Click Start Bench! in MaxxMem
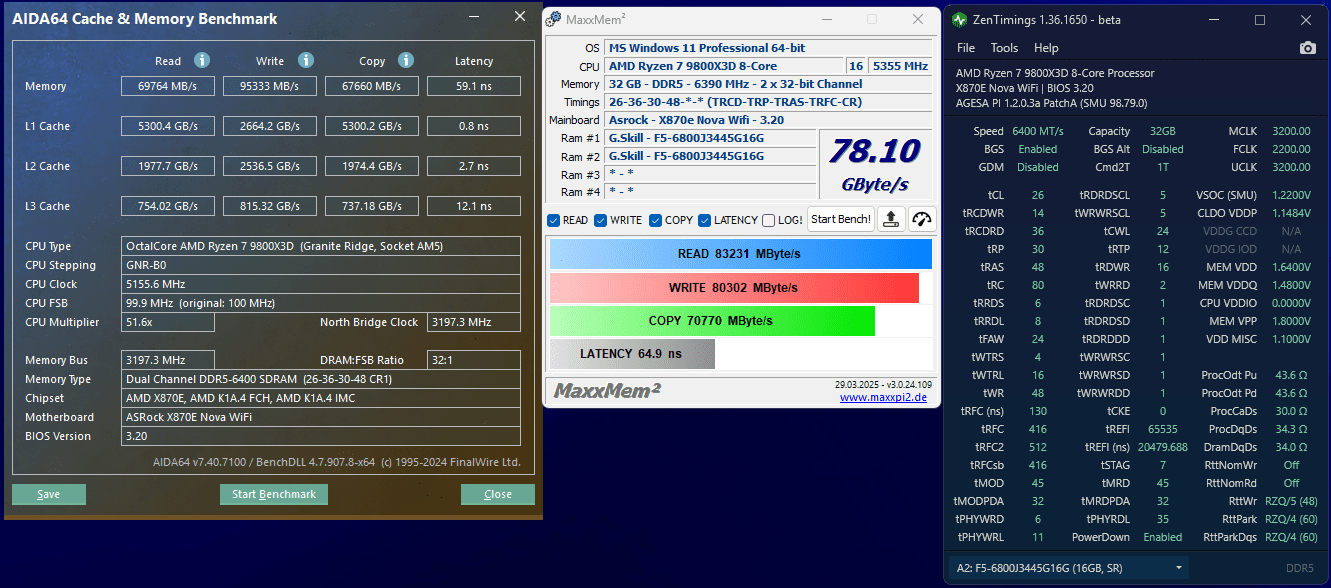The height and width of the screenshot is (588, 1331). click(x=840, y=220)
